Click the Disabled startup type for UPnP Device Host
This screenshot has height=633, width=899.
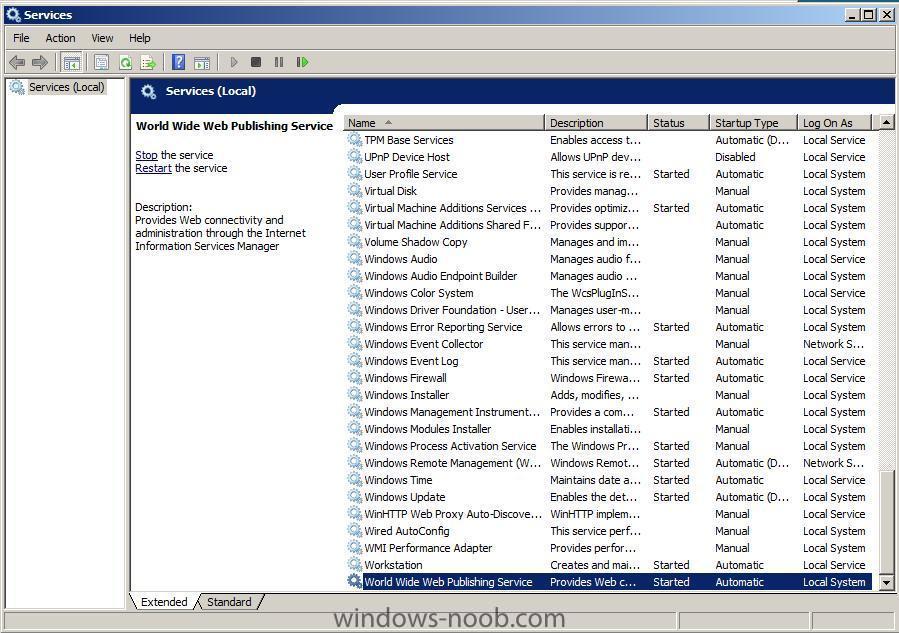(735, 157)
